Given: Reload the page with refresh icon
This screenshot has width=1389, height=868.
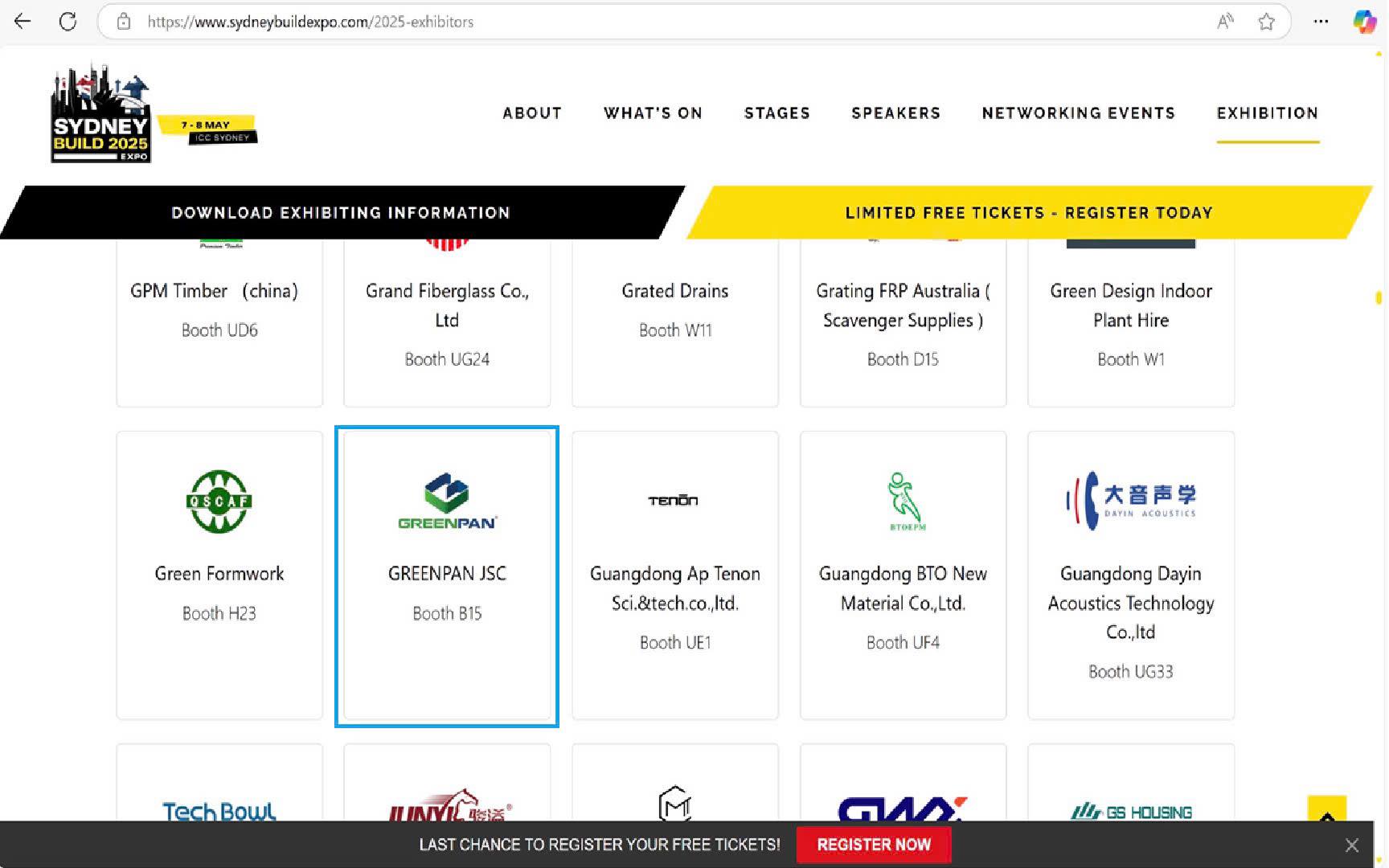Looking at the screenshot, I should point(68,22).
